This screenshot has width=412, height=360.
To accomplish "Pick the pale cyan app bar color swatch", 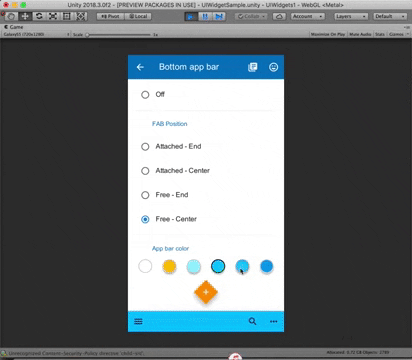I will click(194, 266).
